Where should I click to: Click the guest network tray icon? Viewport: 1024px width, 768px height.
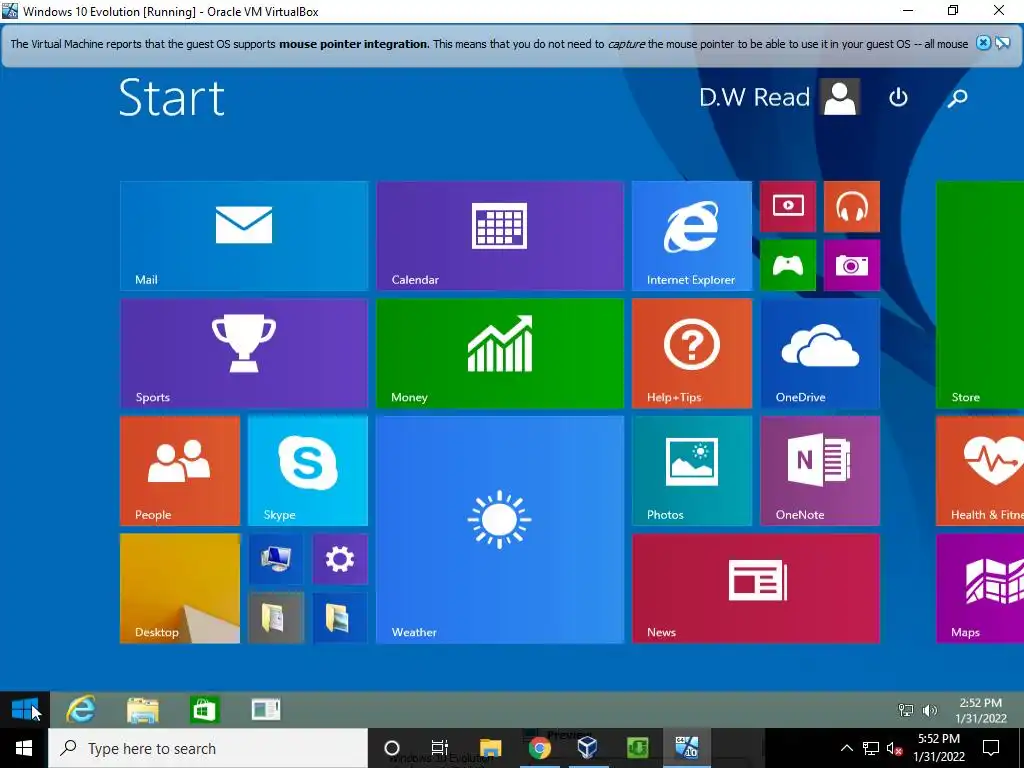click(906, 710)
